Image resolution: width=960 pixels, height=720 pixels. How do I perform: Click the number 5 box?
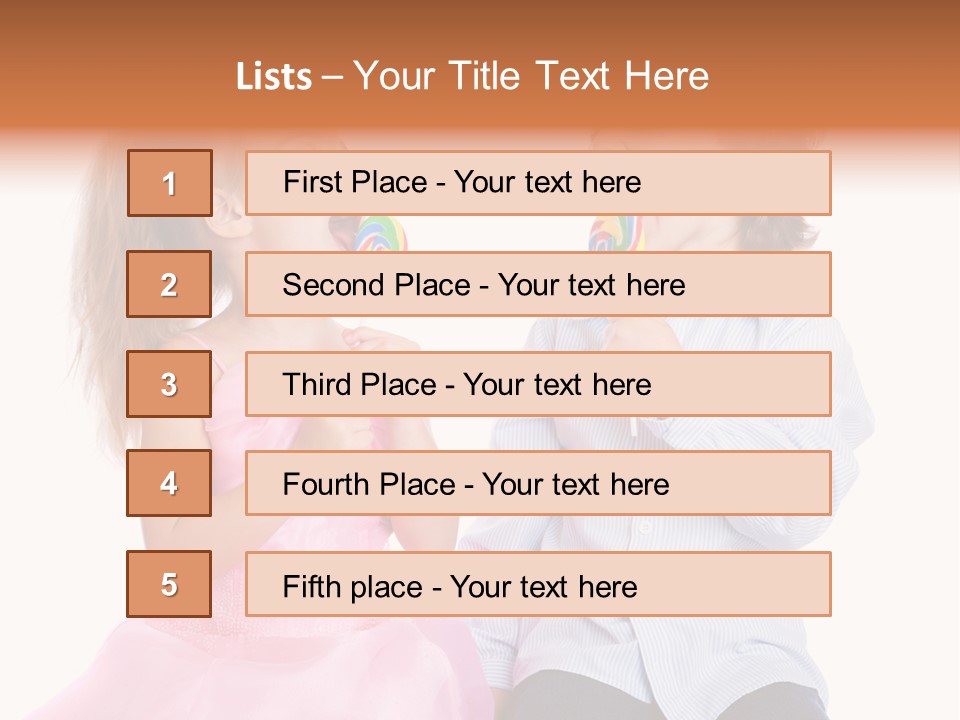click(169, 584)
